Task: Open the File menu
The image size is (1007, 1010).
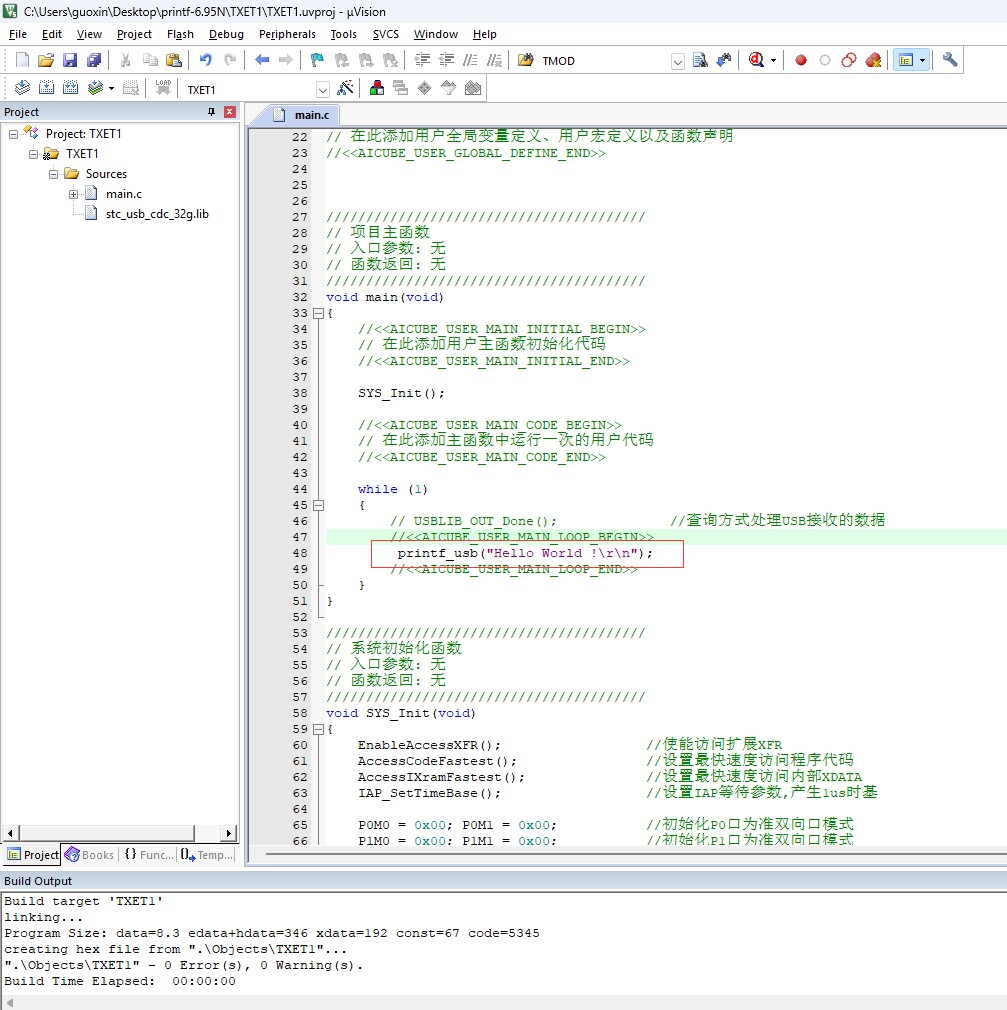Action: [17, 34]
